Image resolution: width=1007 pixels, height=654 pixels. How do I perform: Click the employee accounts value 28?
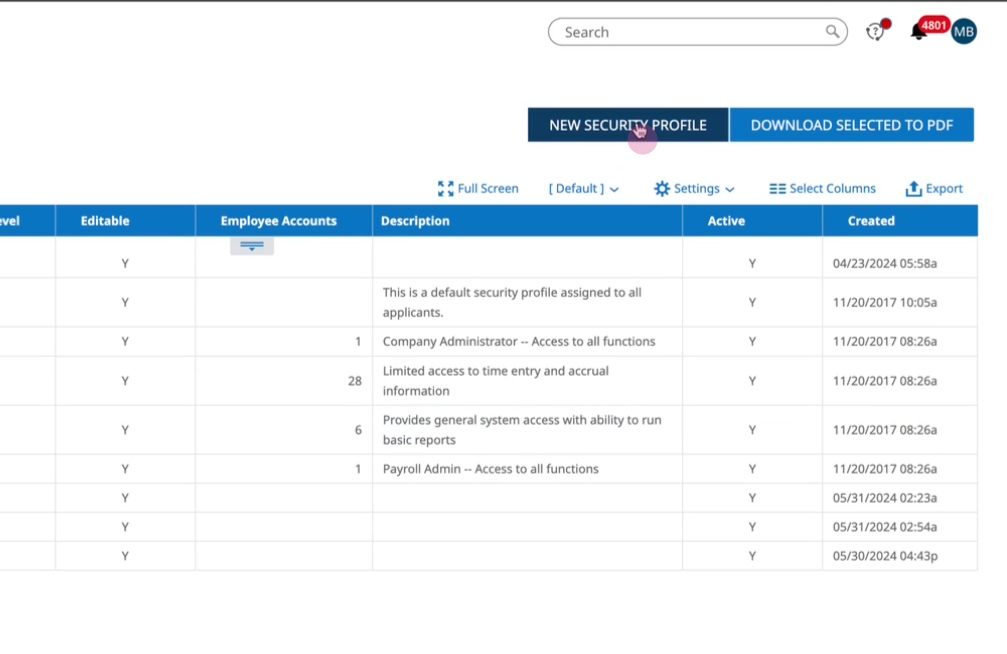click(355, 381)
